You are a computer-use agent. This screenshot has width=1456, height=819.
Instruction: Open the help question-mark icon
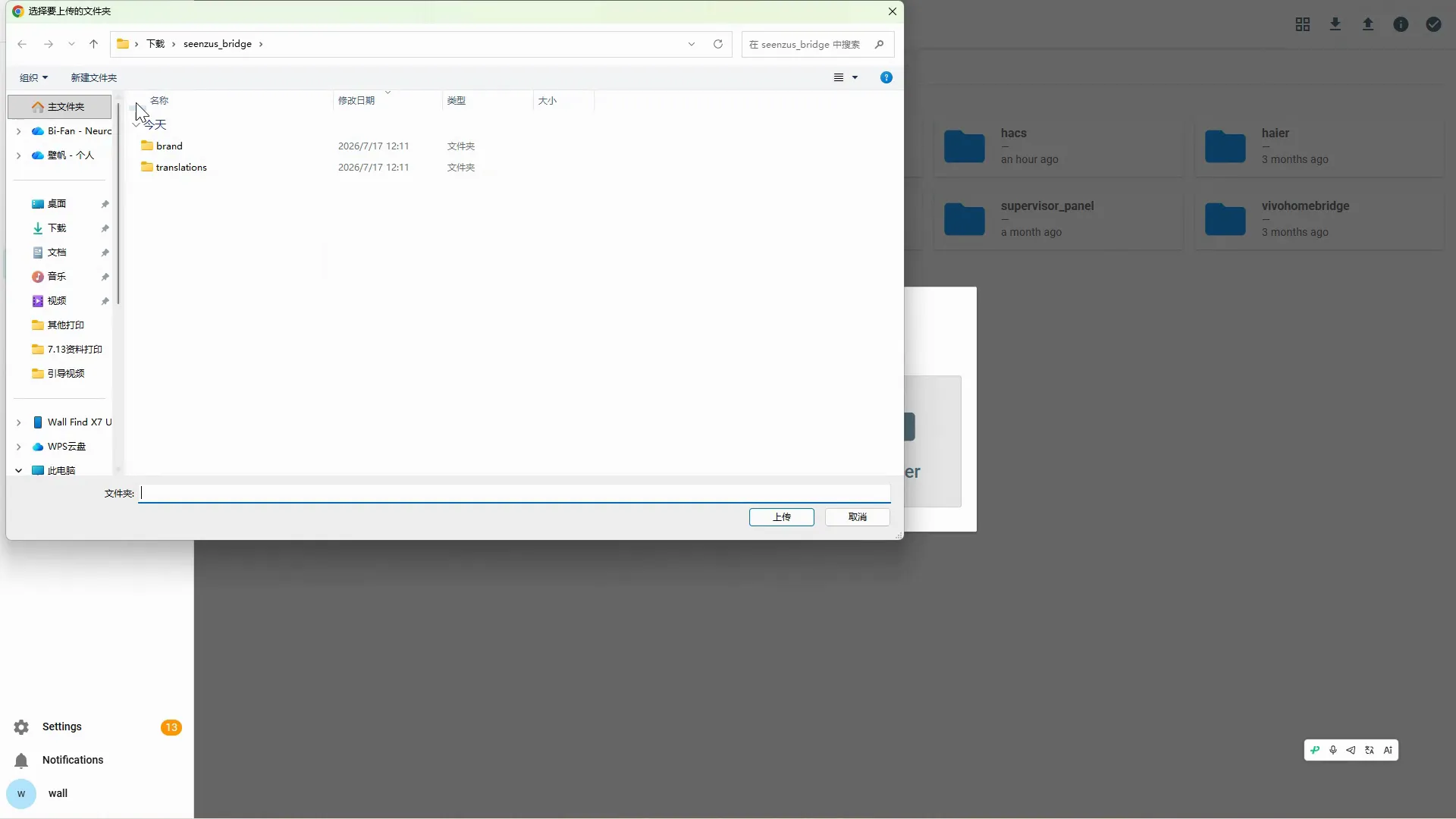click(886, 77)
